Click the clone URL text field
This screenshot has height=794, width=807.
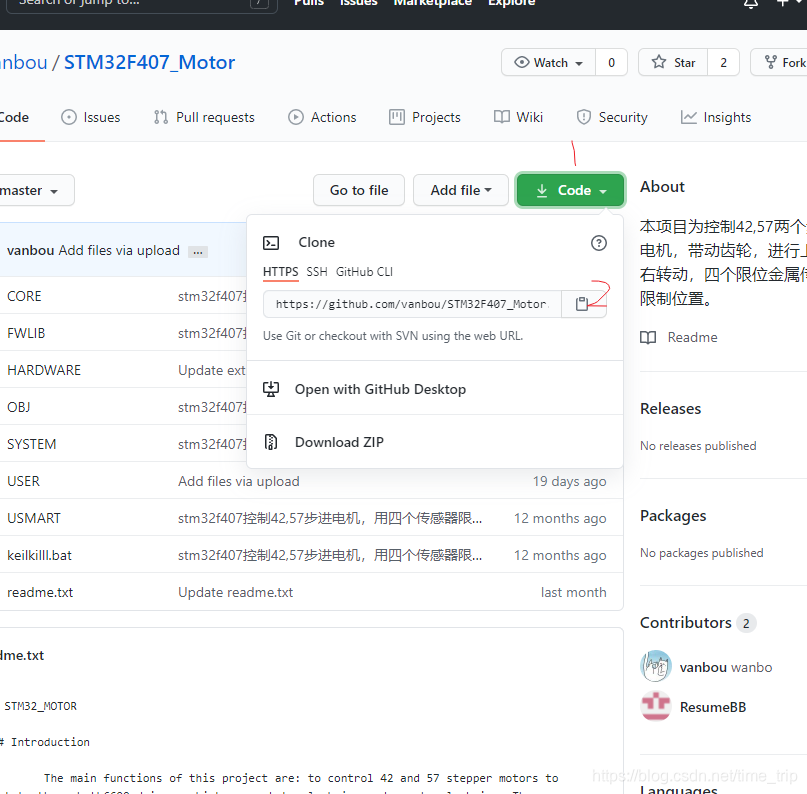(x=412, y=304)
